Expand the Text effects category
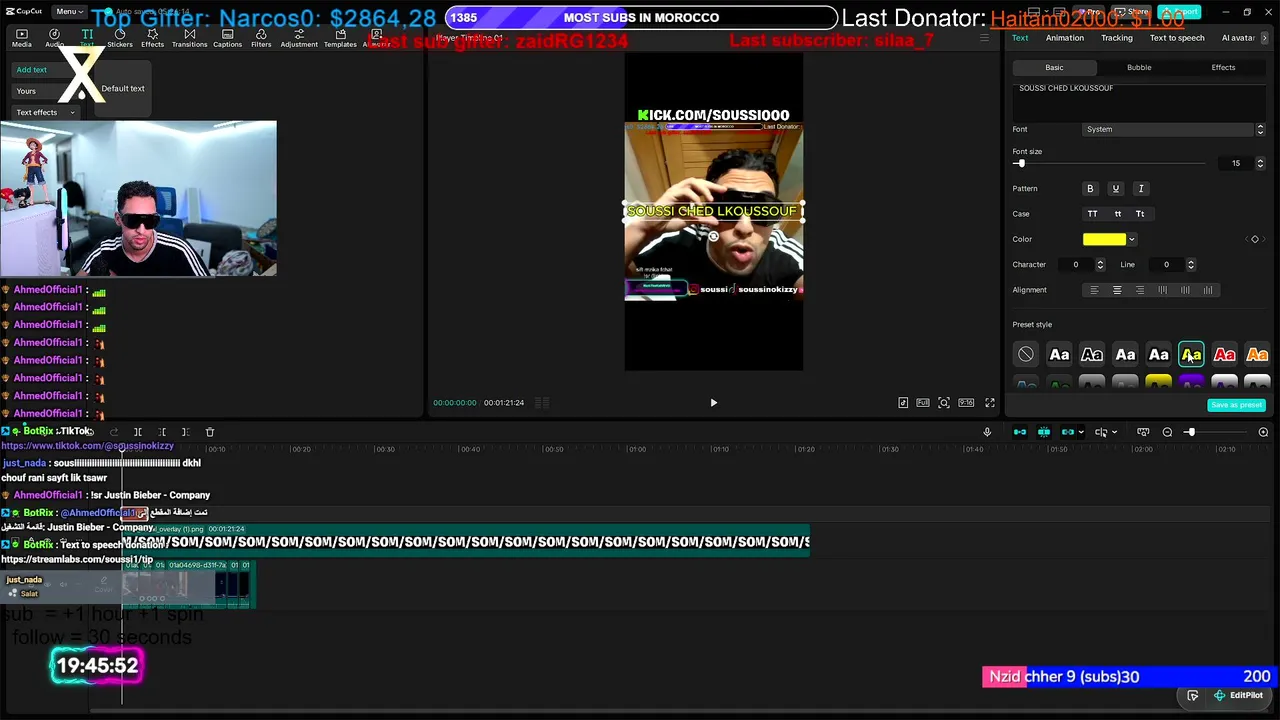The image size is (1280, 720). 45,113
